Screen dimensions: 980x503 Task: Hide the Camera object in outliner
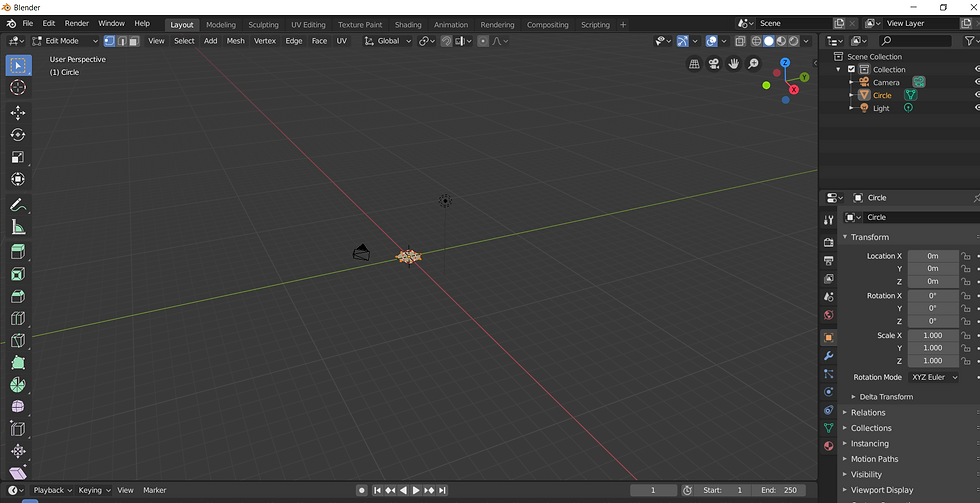(976, 82)
